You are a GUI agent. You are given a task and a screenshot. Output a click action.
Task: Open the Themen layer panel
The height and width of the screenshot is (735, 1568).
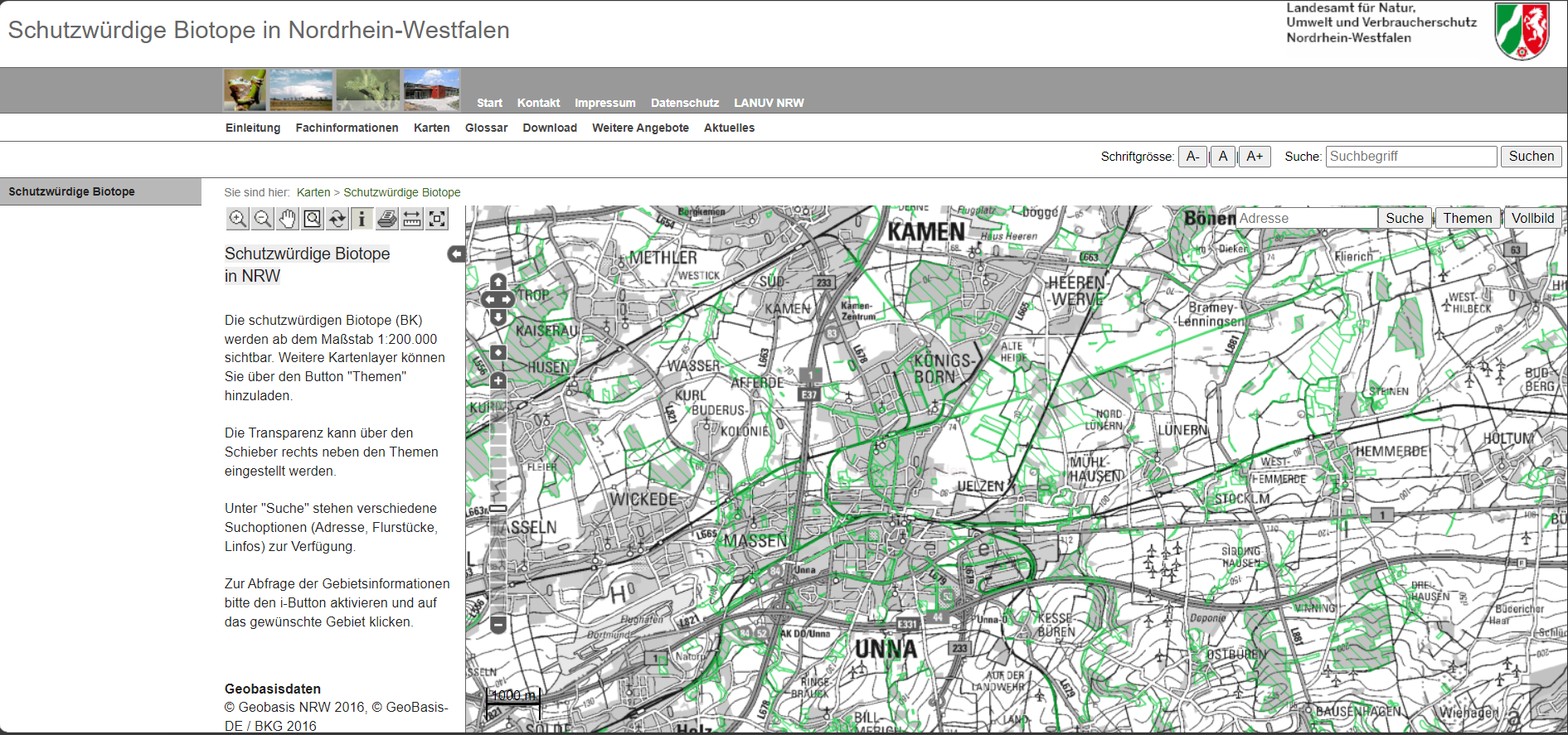click(1467, 218)
